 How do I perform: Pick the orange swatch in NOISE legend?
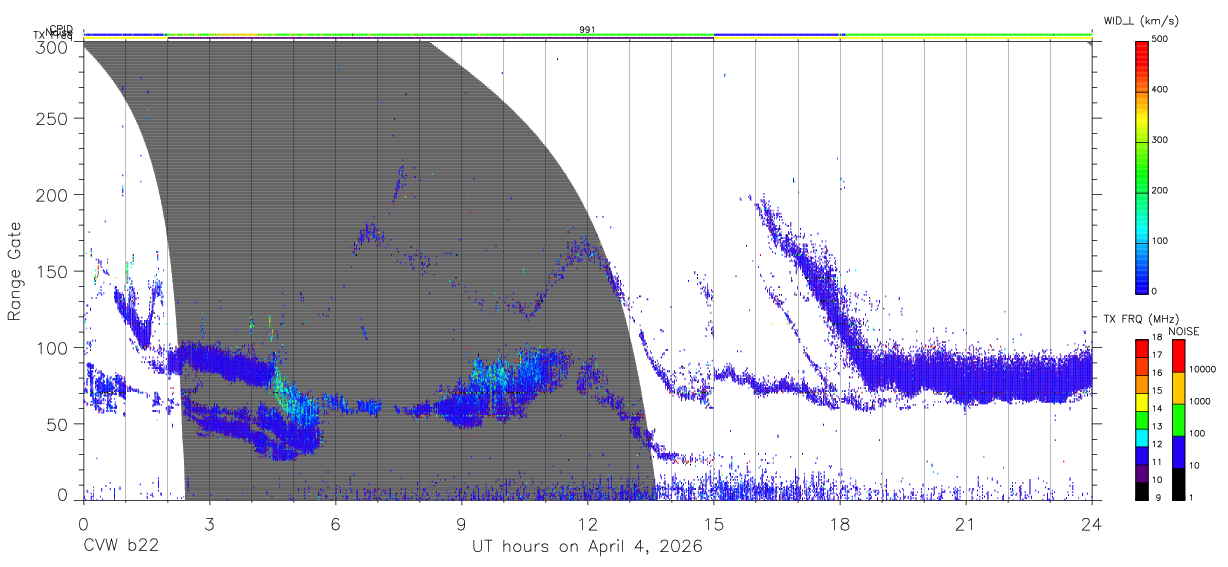1178,387
